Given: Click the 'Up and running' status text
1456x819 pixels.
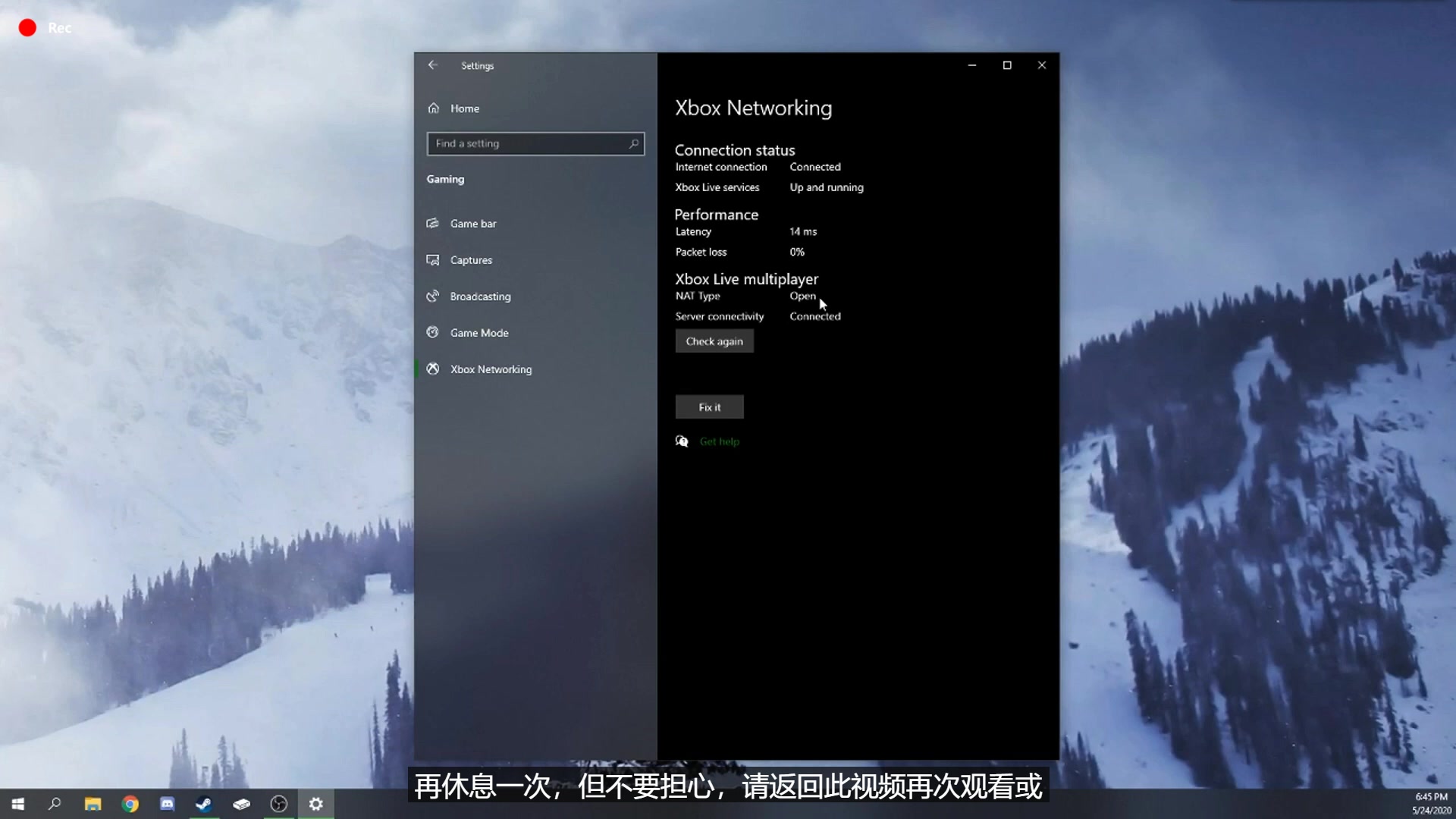Looking at the screenshot, I should 827,187.
